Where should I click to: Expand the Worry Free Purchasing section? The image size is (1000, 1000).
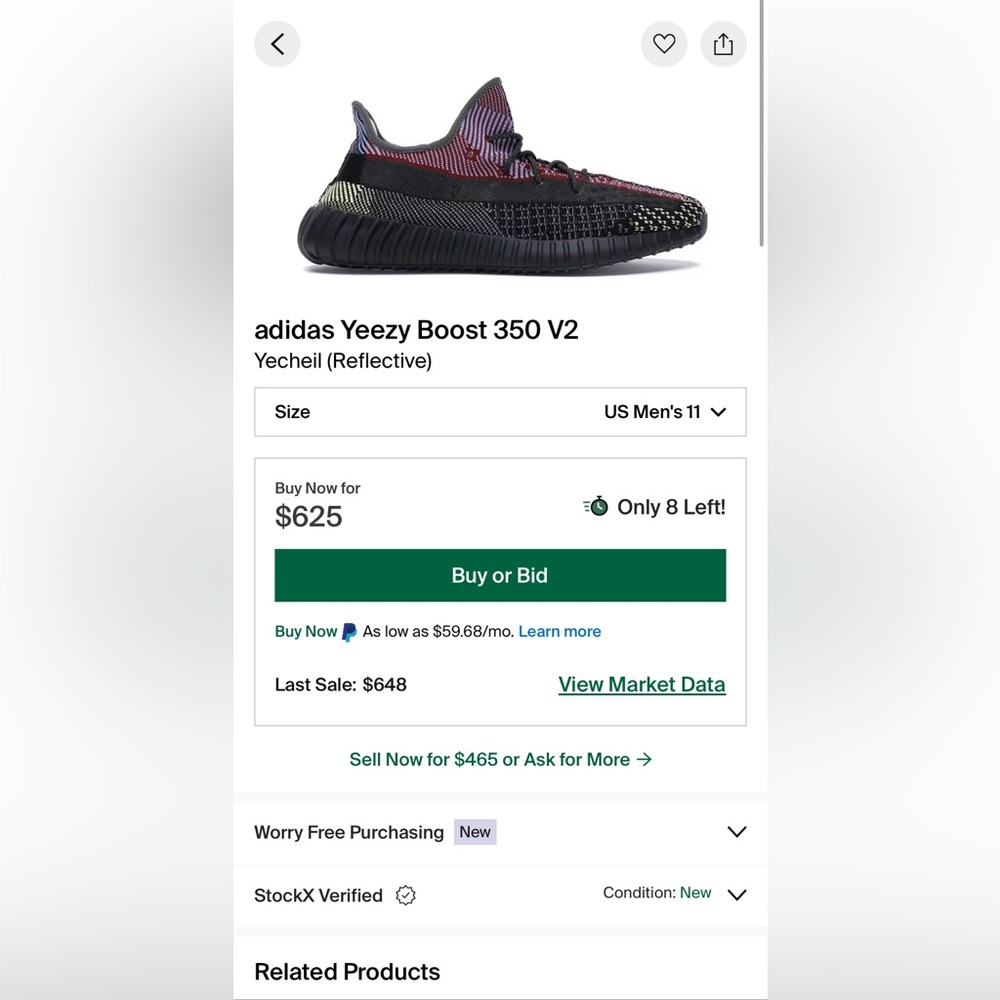point(737,832)
